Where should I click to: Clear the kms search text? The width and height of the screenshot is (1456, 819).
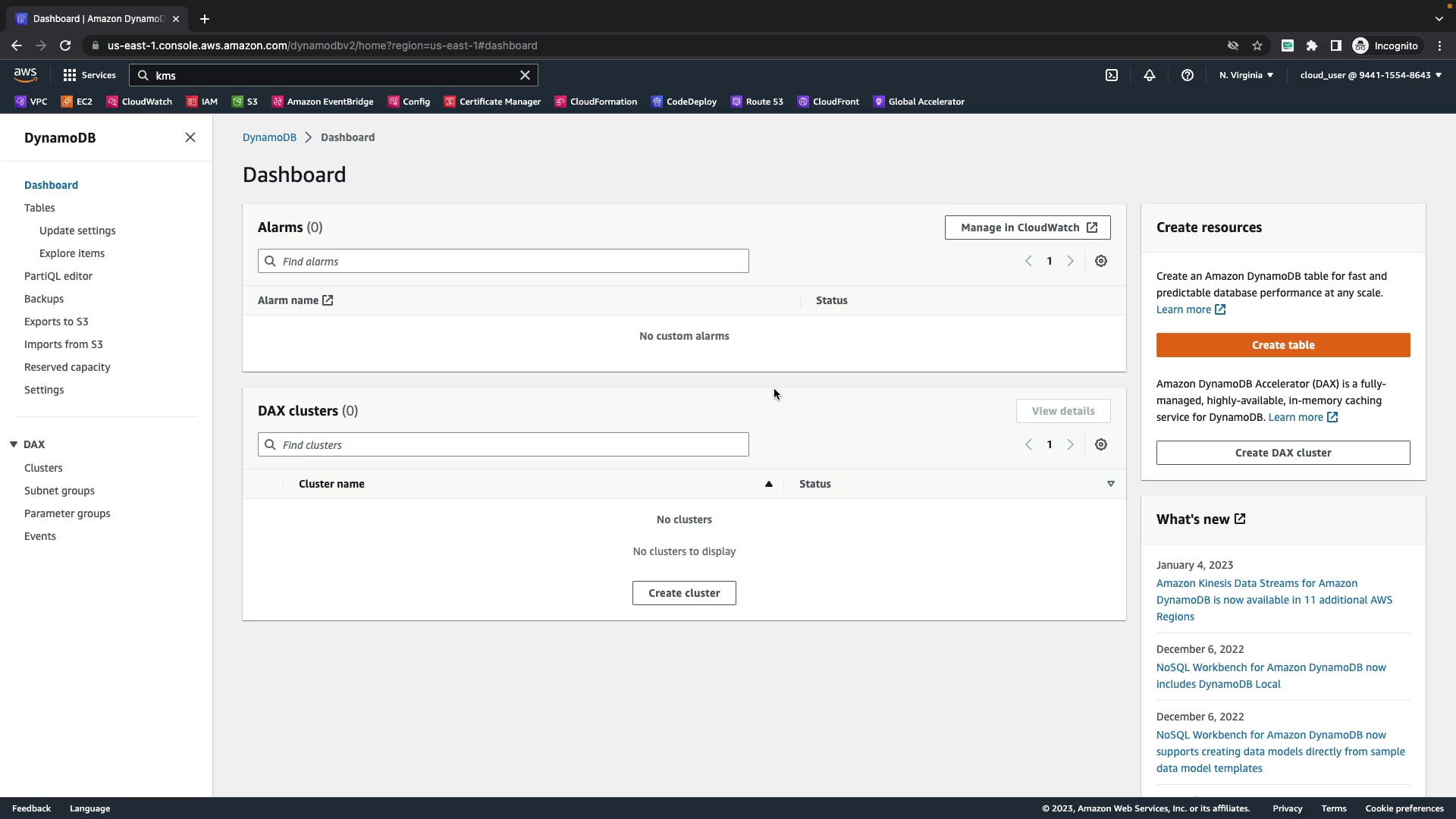525,75
